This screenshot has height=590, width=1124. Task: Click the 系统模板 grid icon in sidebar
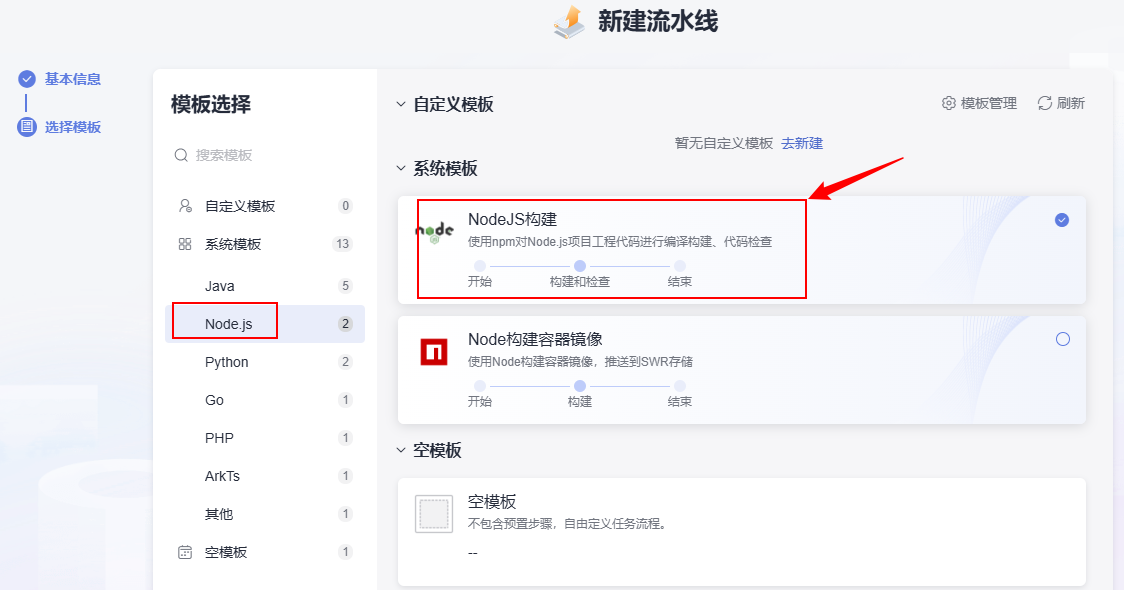tap(185, 244)
